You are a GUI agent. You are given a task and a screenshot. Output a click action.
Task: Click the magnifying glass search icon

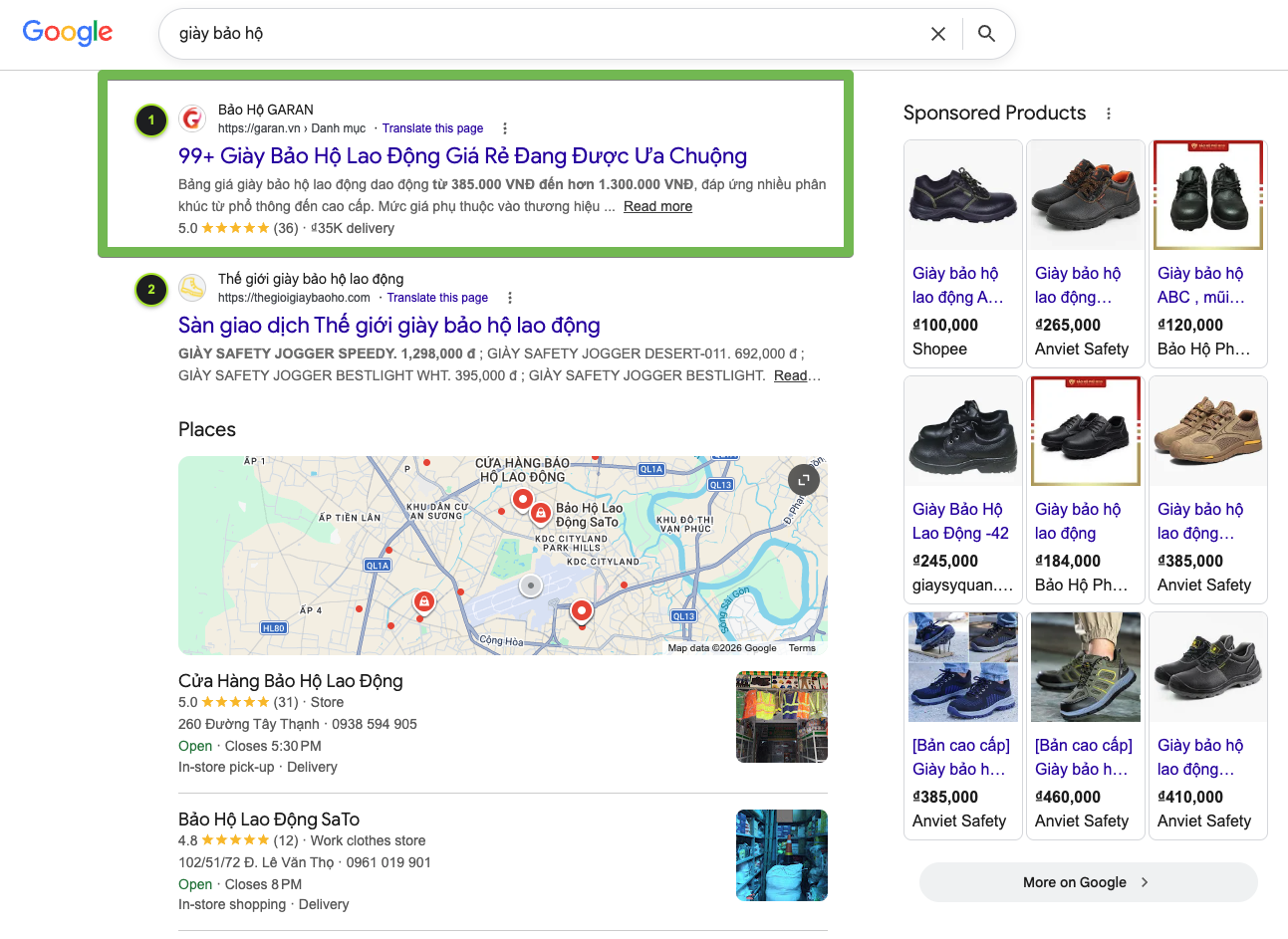pyautogui.click(x=986, y=34)
